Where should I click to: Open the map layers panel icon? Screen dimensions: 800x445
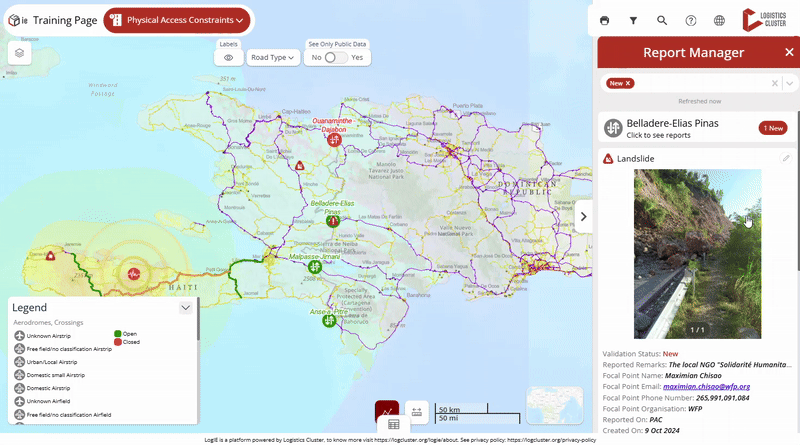[19, 53]
